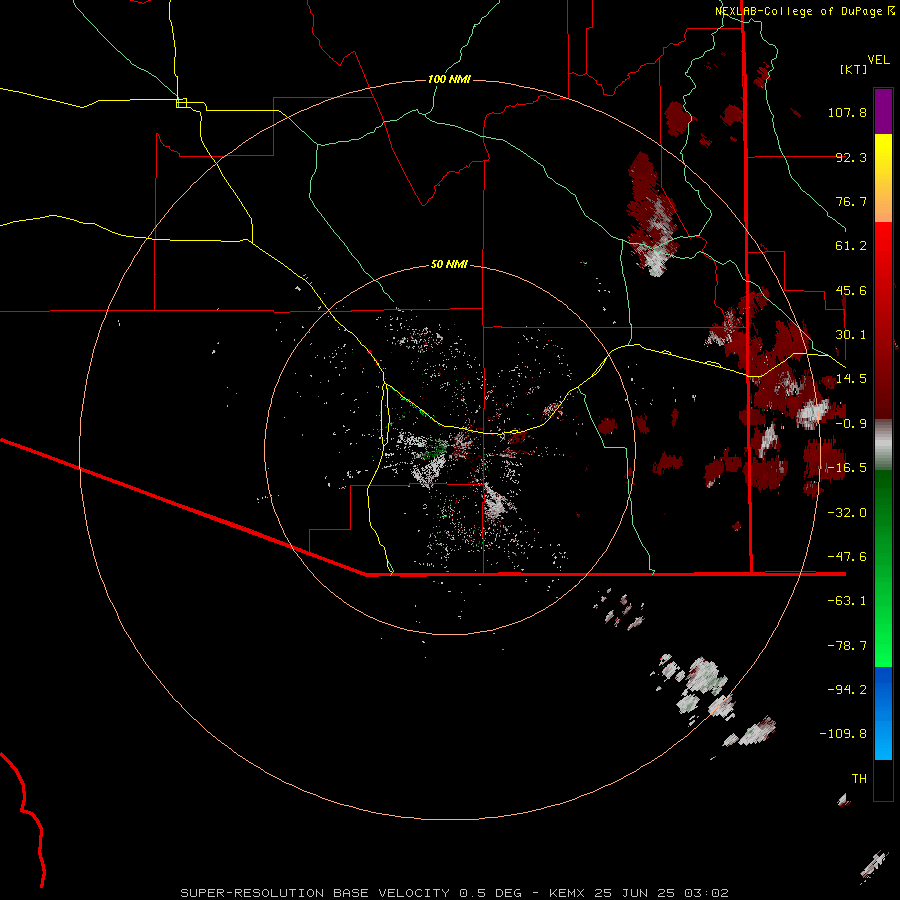Click the [KT] units label
The image size is (900, 900).
point(854,69)
